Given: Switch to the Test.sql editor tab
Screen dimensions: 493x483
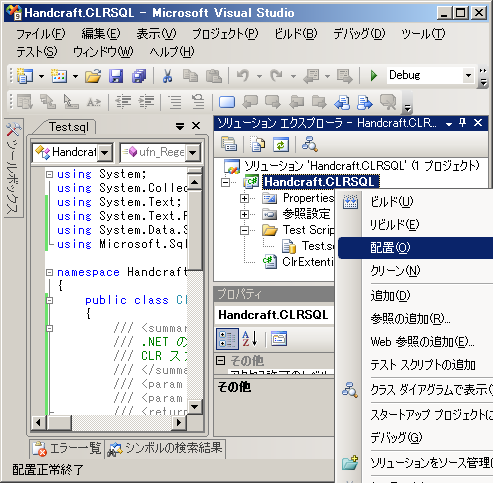Looking at the screenshot, I should click(69, 127).
